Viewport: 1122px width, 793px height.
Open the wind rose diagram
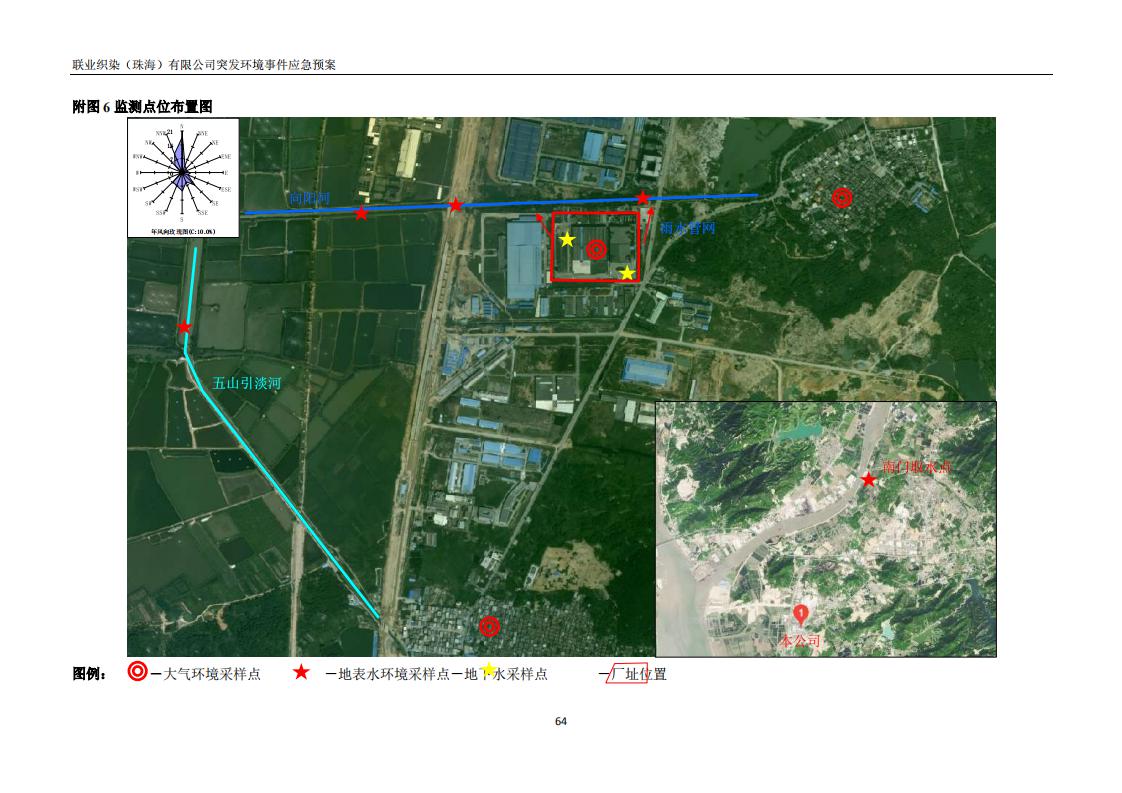183,177
